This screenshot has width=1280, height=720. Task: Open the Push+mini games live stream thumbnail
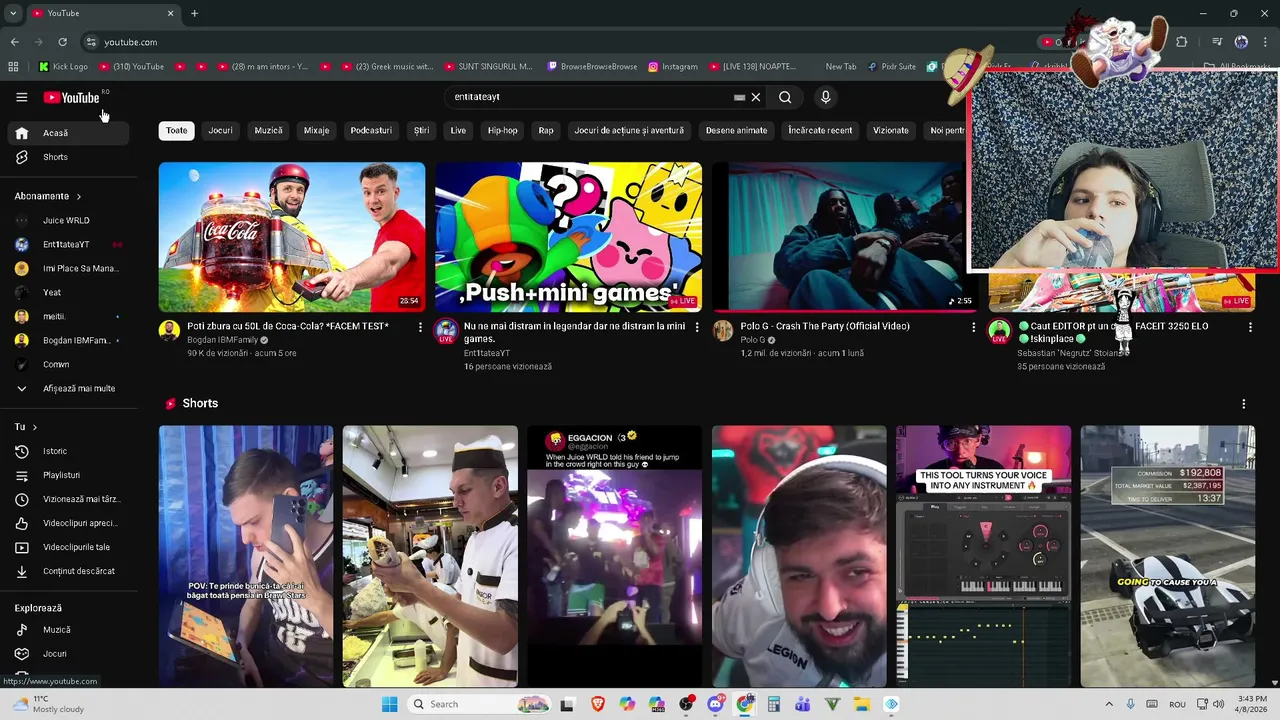568,237
